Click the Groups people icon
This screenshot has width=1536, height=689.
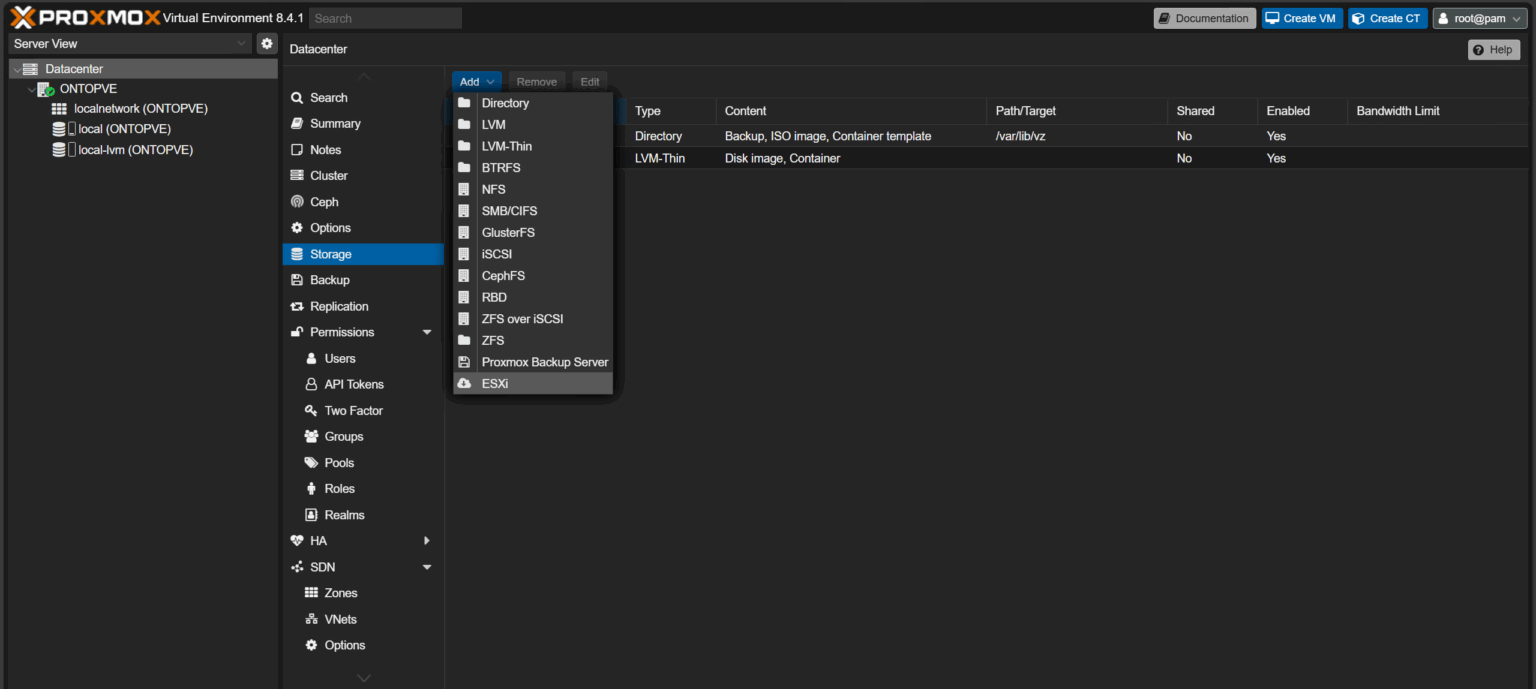311,437
